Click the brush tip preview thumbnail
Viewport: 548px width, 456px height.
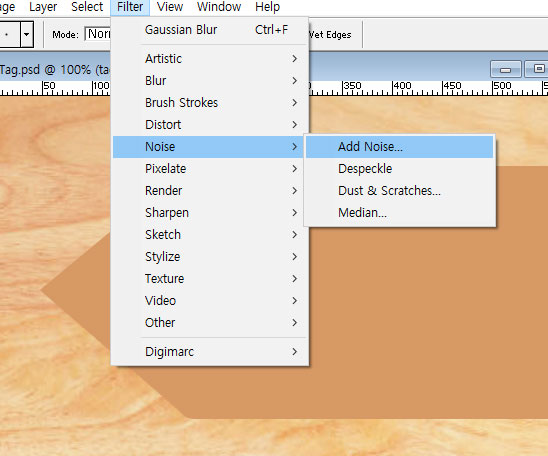[9, 34]
